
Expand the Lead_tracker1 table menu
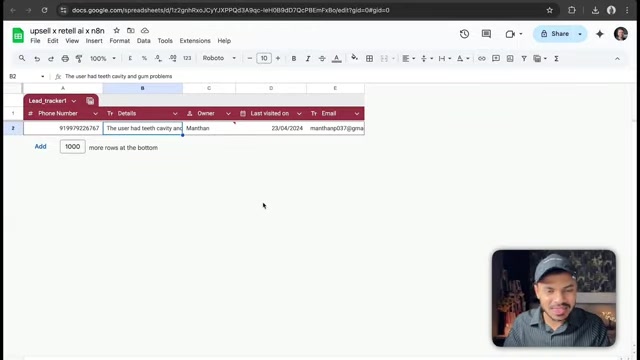74,101
